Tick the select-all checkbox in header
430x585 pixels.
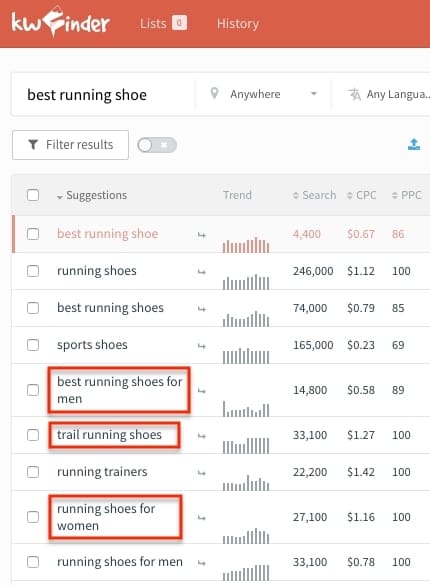pos(33,195)
